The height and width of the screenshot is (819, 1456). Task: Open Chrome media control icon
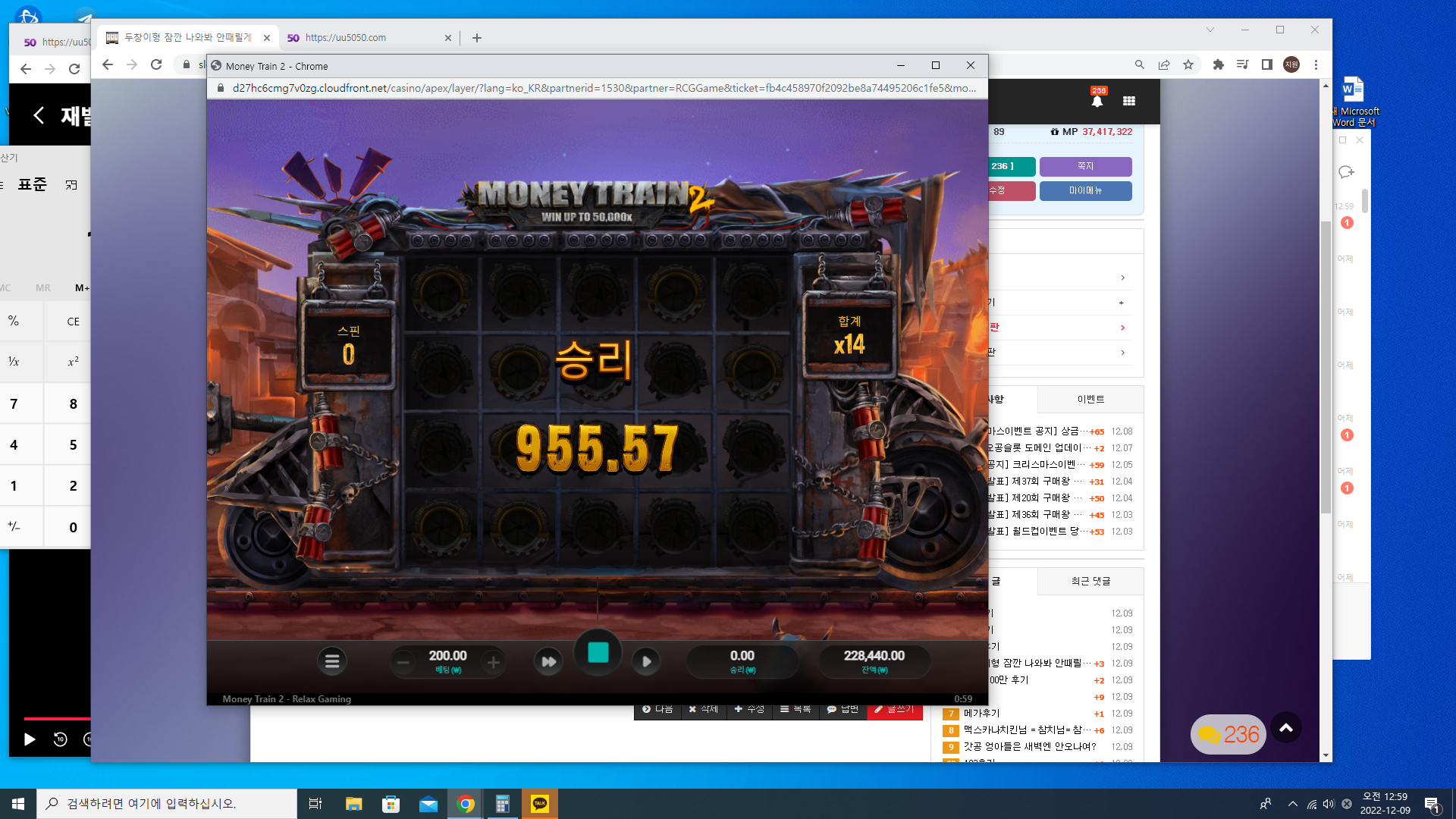point(1242,65)
